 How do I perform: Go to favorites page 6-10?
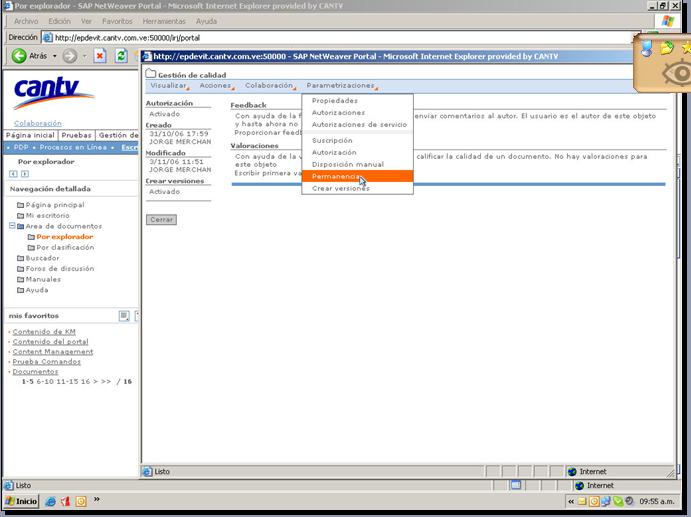[x=45, y=382]
